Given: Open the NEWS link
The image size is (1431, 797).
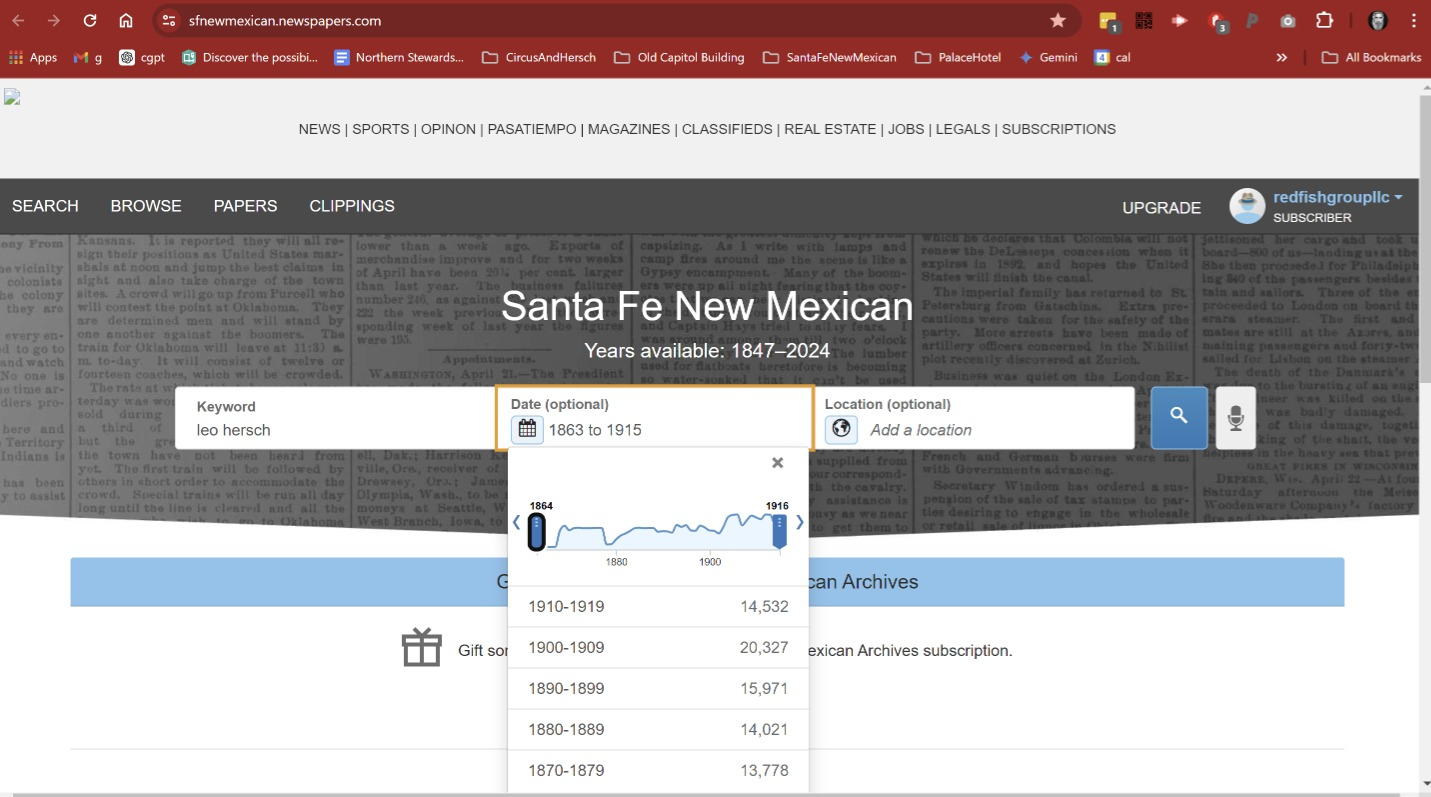Looking at the screenshot, I should pyautogui.click(x=319, y=129).
